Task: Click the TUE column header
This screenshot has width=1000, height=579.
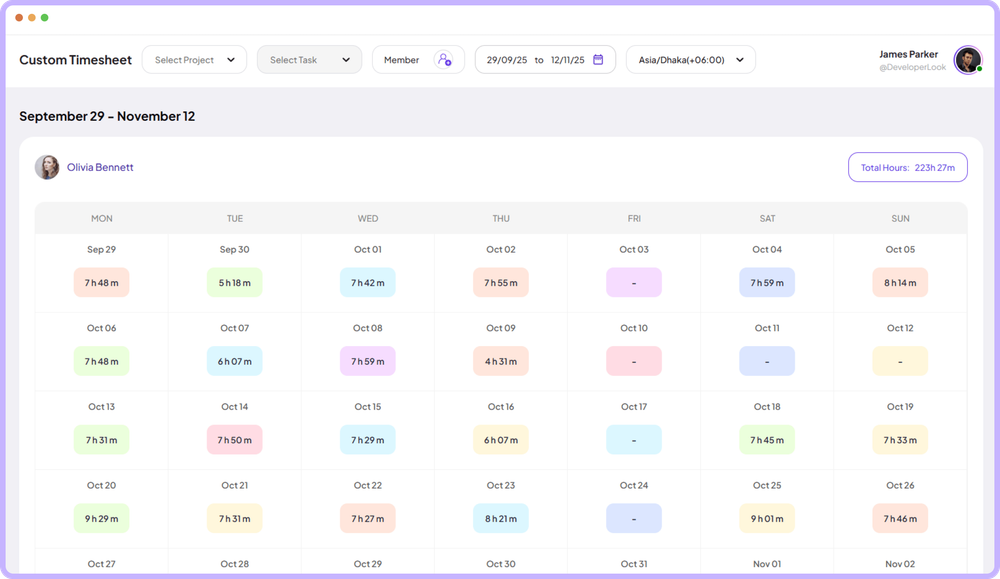Action: point(235,218)
